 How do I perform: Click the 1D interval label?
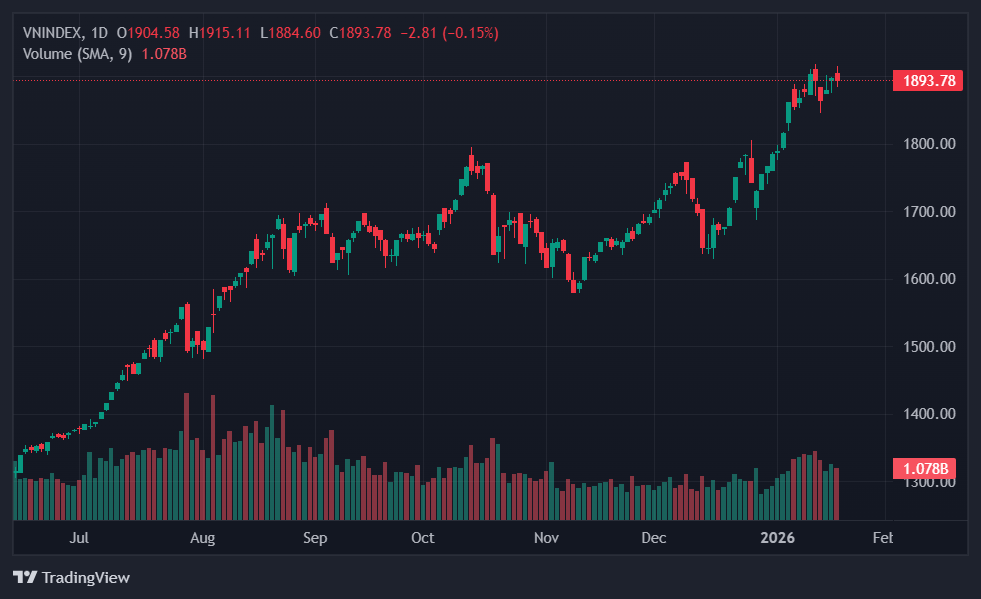[99, 33]
